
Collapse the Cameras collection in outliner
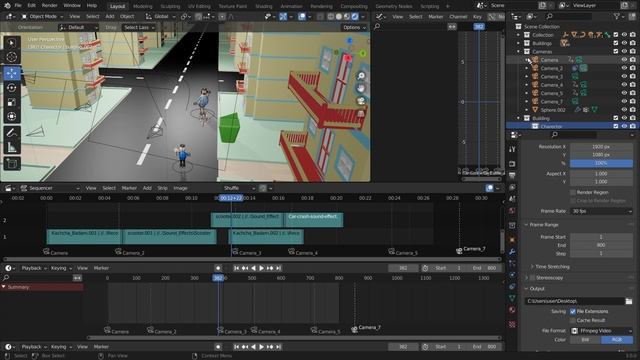tap(518, 52)
